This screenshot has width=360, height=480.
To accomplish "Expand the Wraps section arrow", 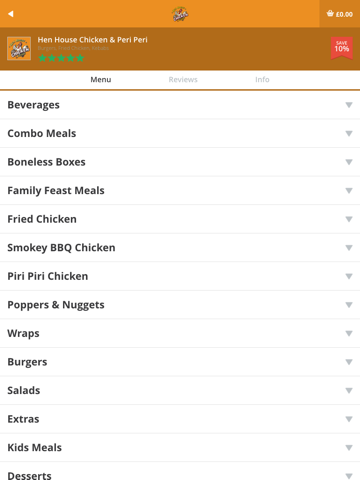I will 349,333.
